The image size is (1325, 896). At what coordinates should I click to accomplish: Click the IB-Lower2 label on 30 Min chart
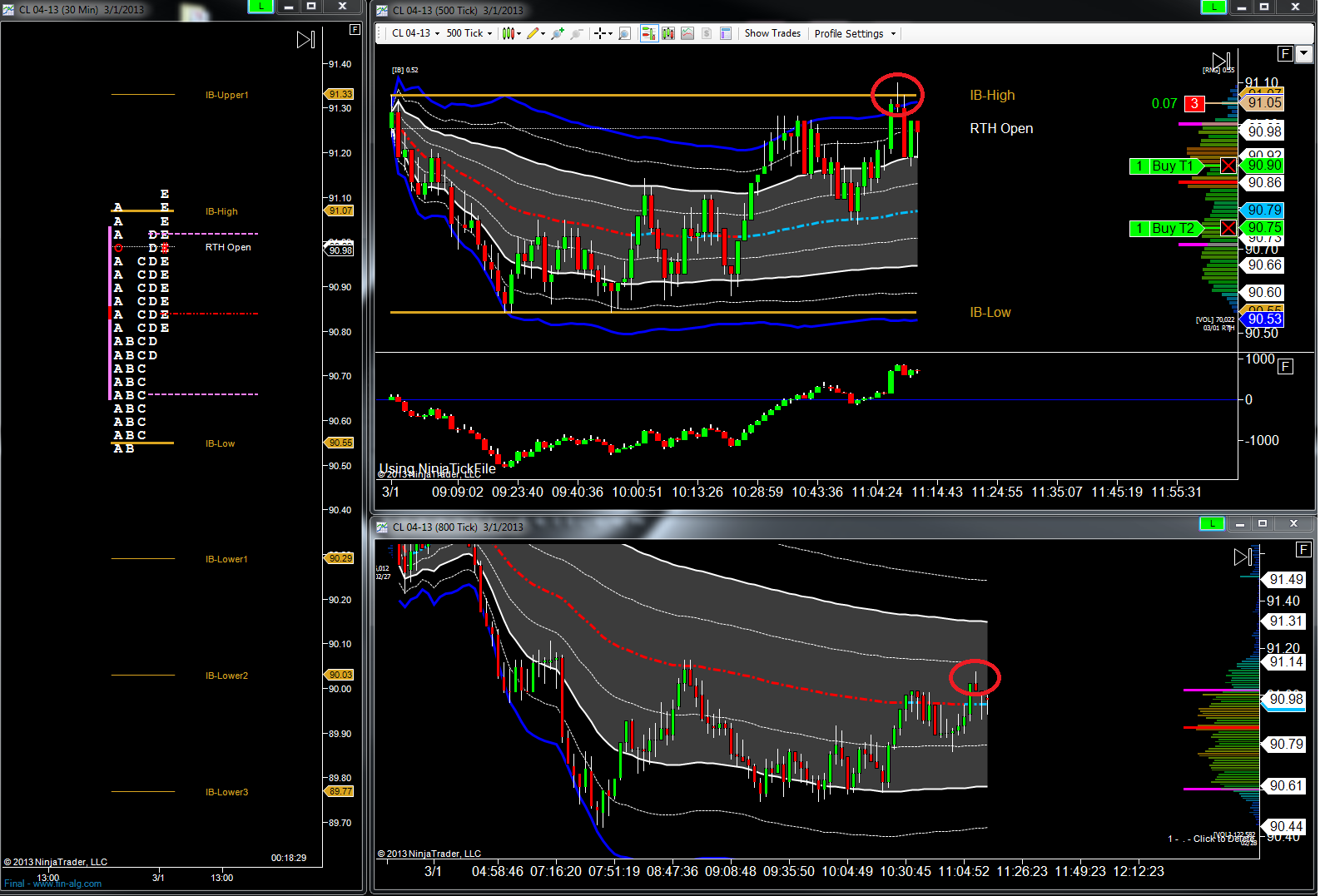(x=227, y=676)
